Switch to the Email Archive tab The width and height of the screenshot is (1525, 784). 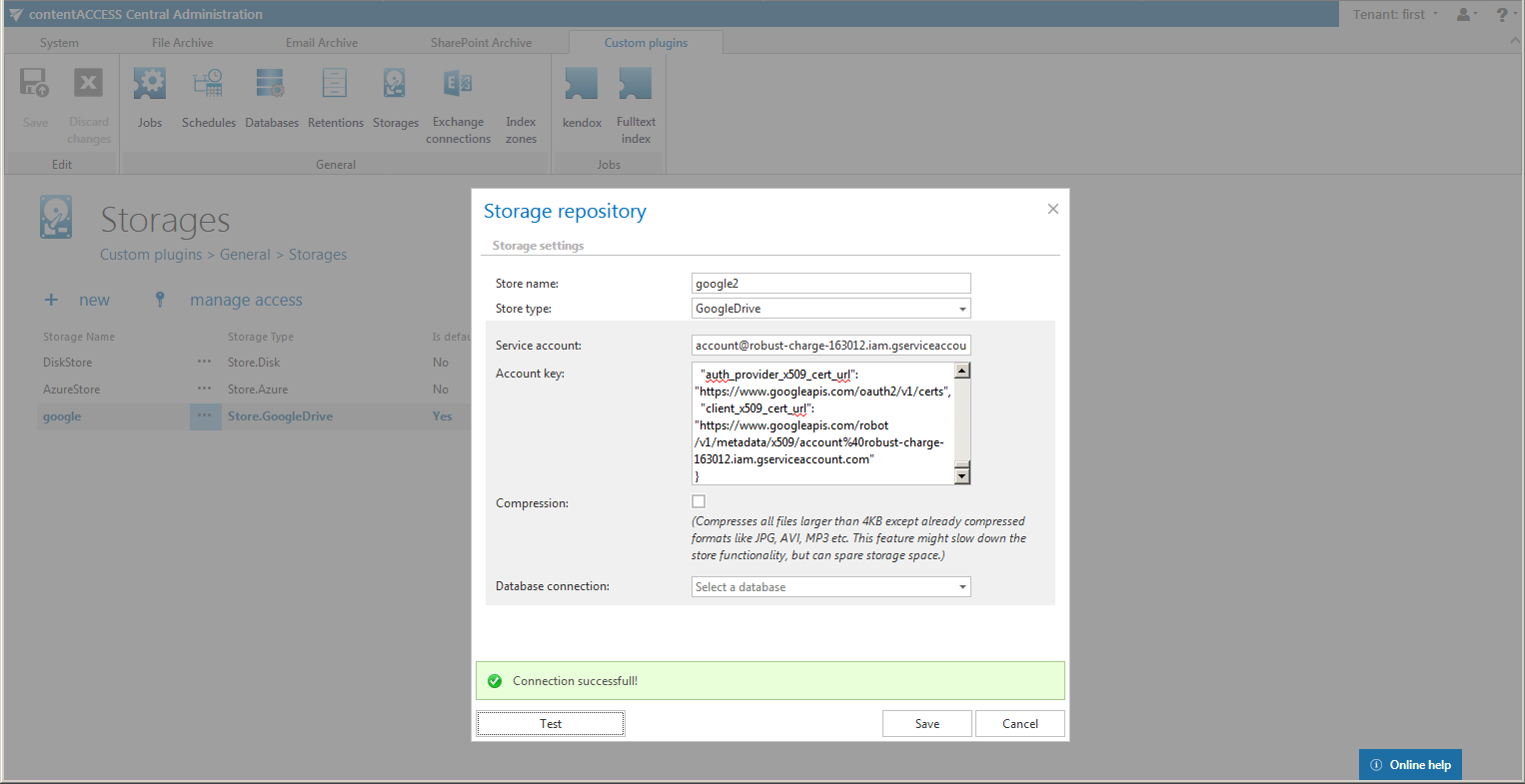(x=322, y=43)
